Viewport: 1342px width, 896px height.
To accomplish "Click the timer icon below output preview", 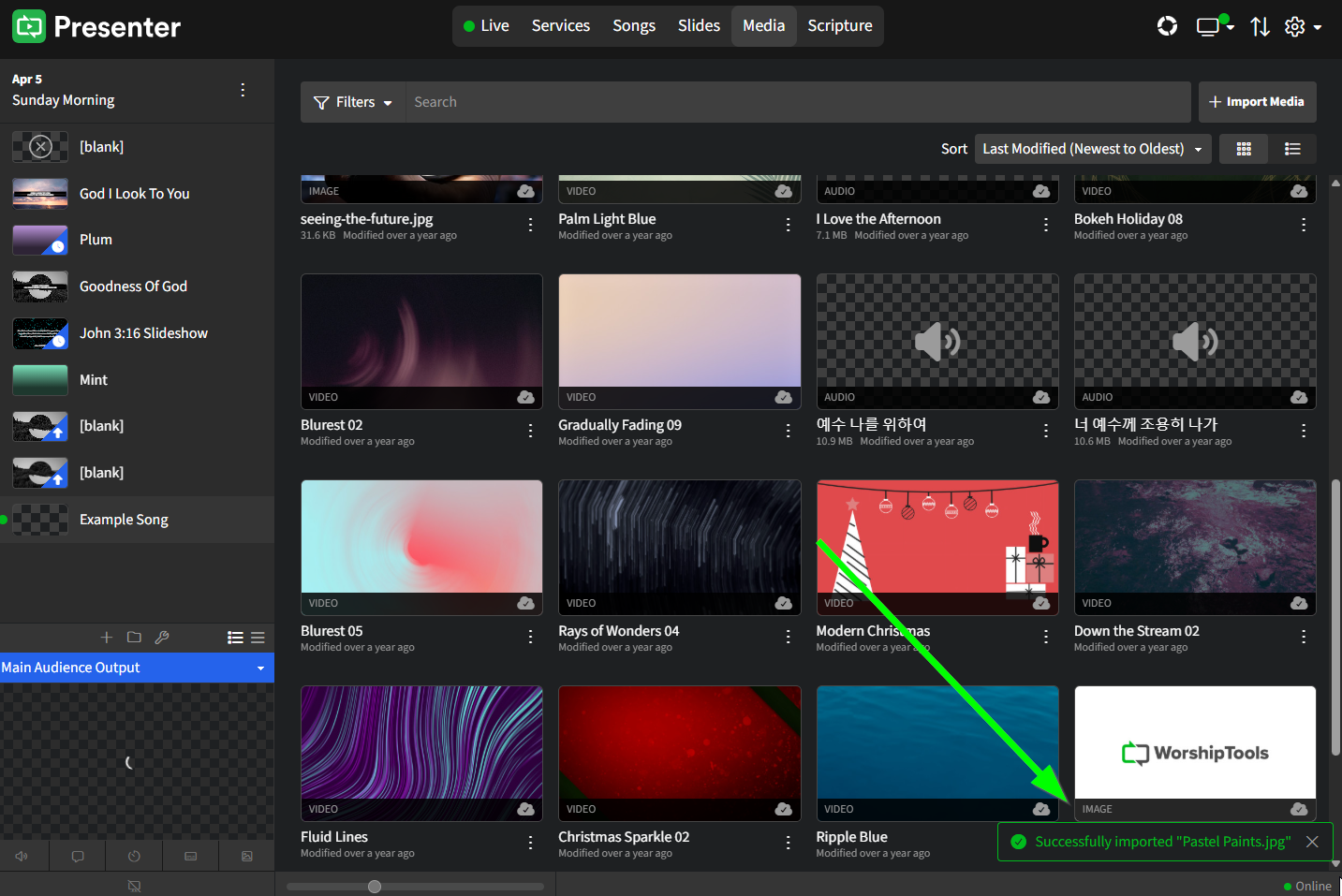I will click(134, 856).
